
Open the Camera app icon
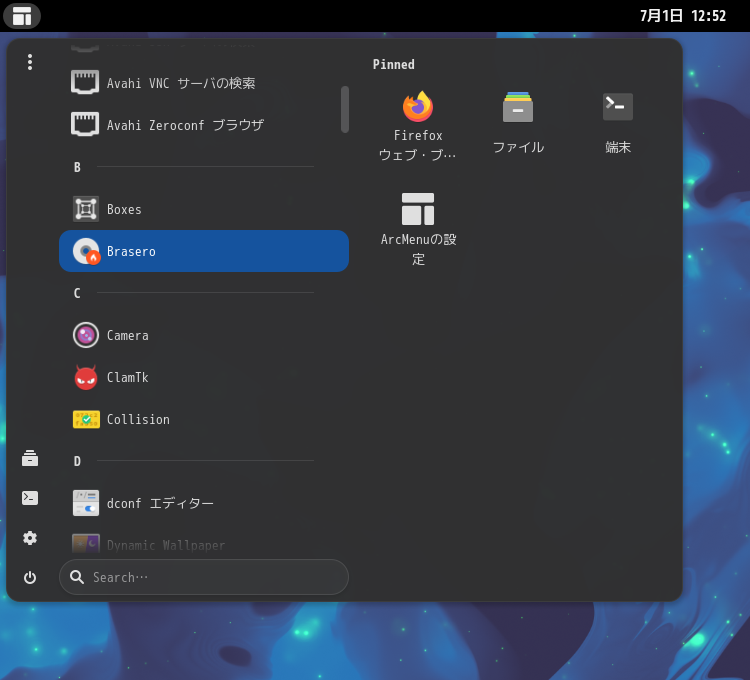(86, 335)
